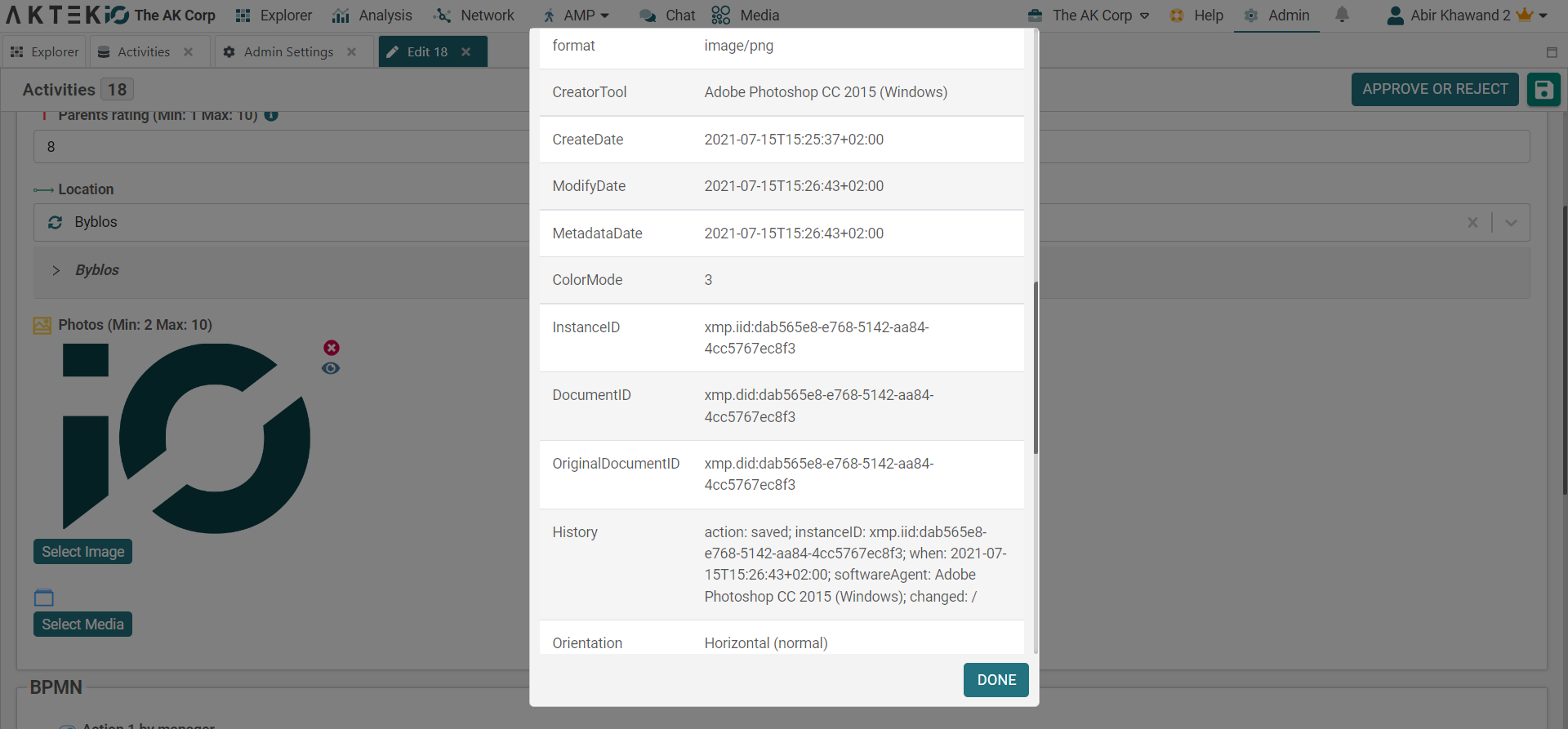Click the ModifyDate row label
The image size is (1568, 729).
click(x=589, y=186)
